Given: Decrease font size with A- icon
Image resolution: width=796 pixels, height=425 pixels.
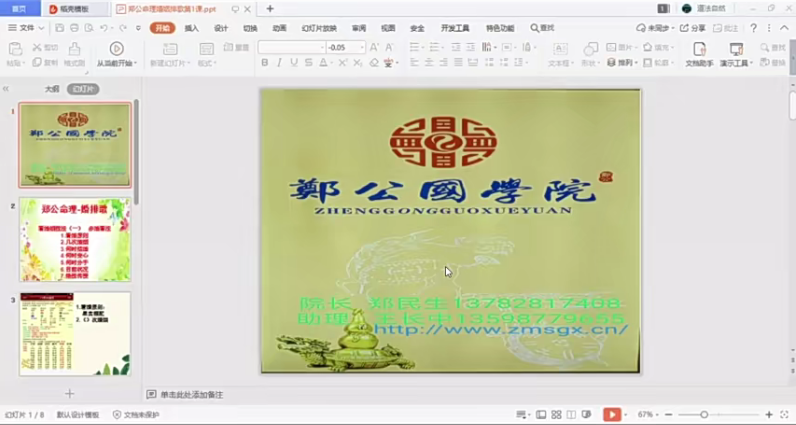Looking at the screenshot, I should (389, 47).
